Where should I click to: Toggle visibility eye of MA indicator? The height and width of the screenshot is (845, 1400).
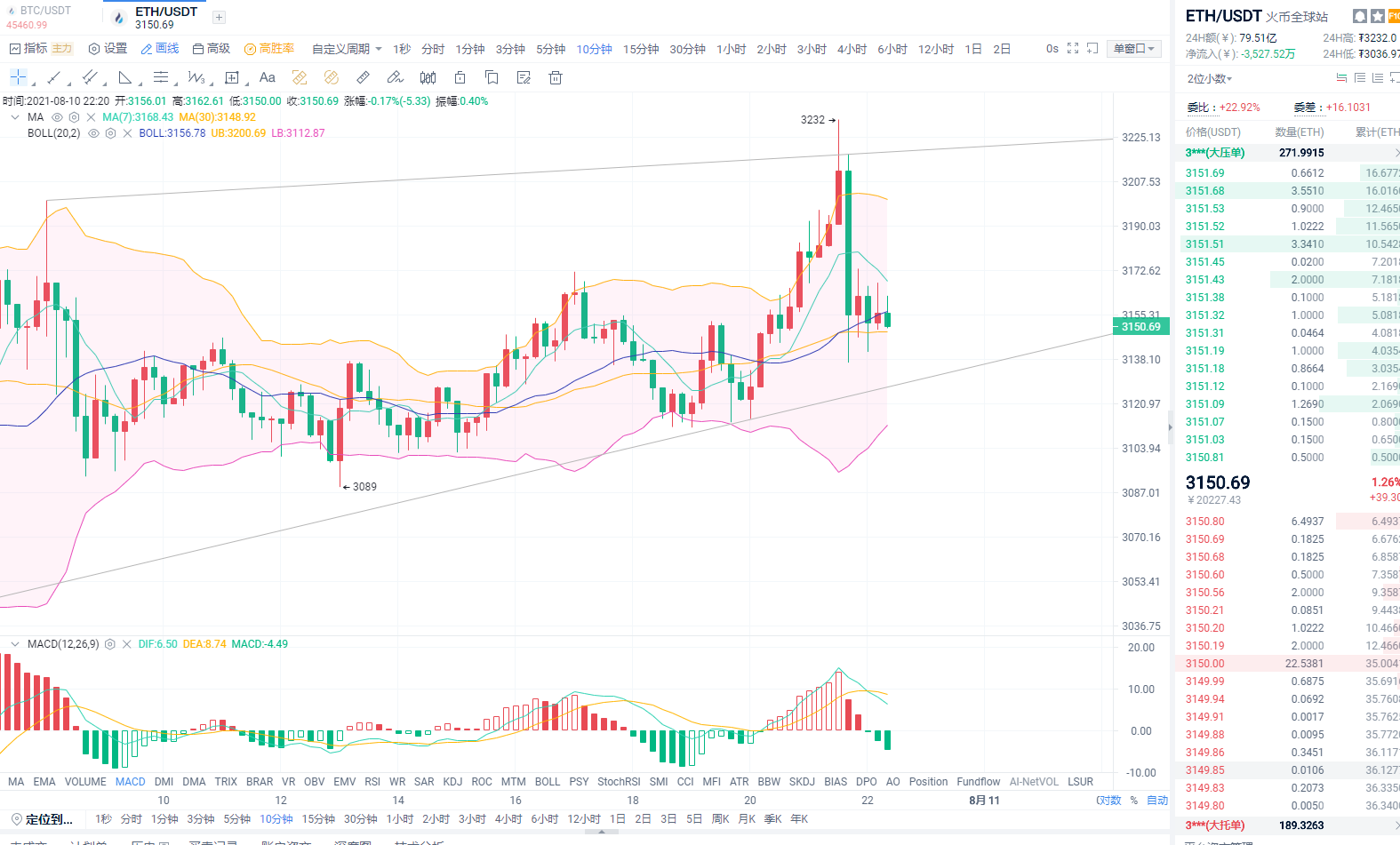pyautogui.click(x=57, y=117)
